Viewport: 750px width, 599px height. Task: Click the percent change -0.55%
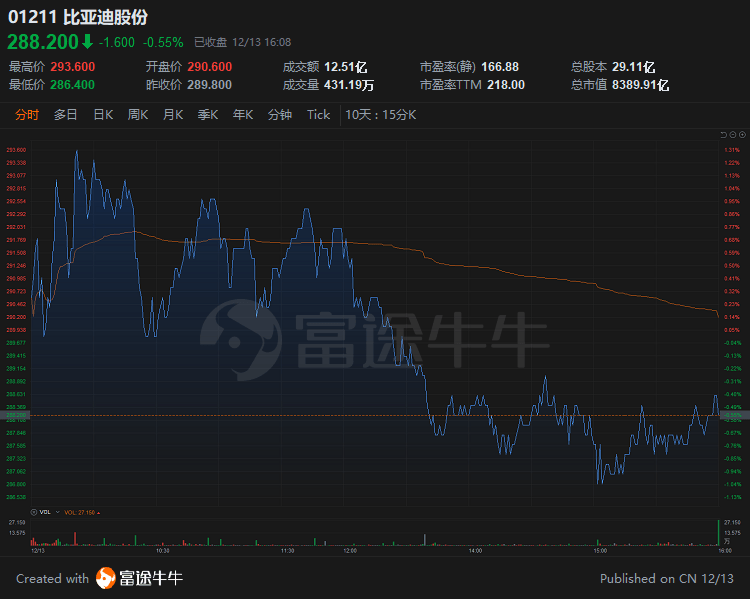pos(163,43)
